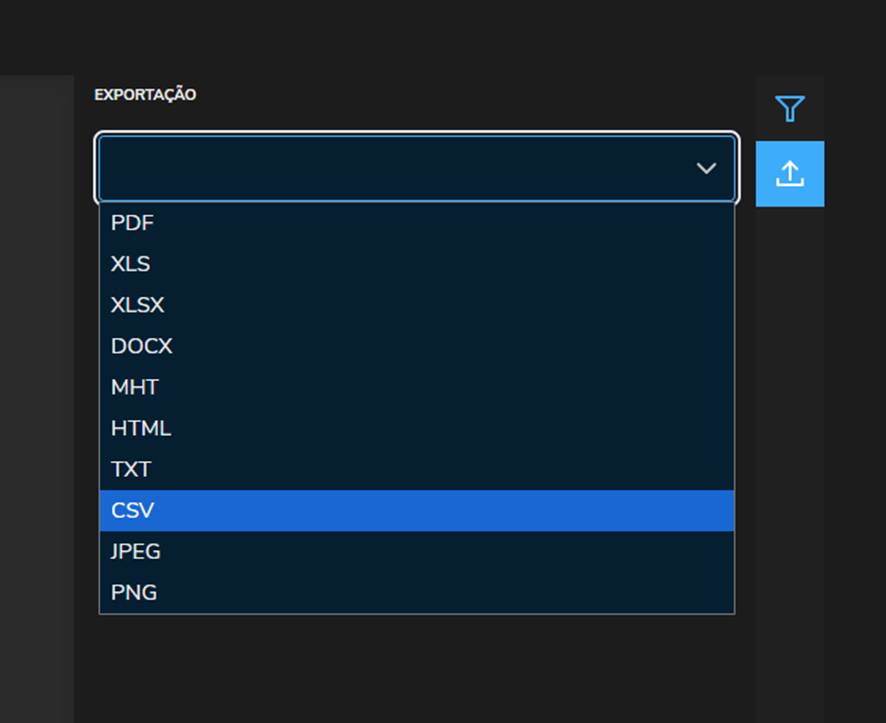Image resolution: width=886 pixels, height=723 pixels.
Task: Collapse the export format dropdown chevron
Action: pos(706,168)
